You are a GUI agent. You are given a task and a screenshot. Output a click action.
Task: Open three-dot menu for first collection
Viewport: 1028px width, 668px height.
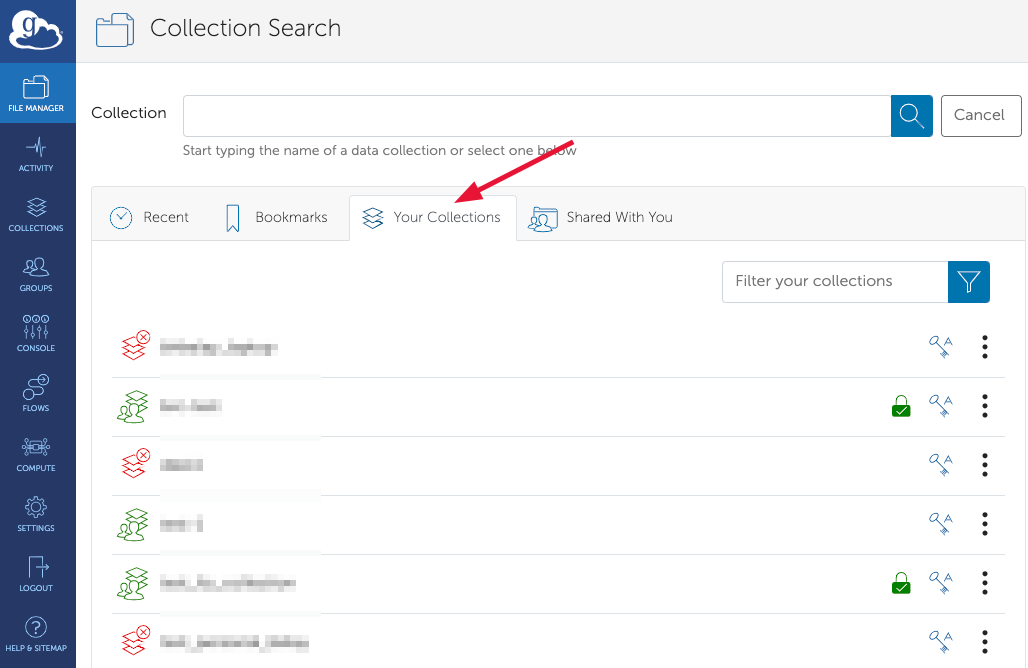[984, 347]
